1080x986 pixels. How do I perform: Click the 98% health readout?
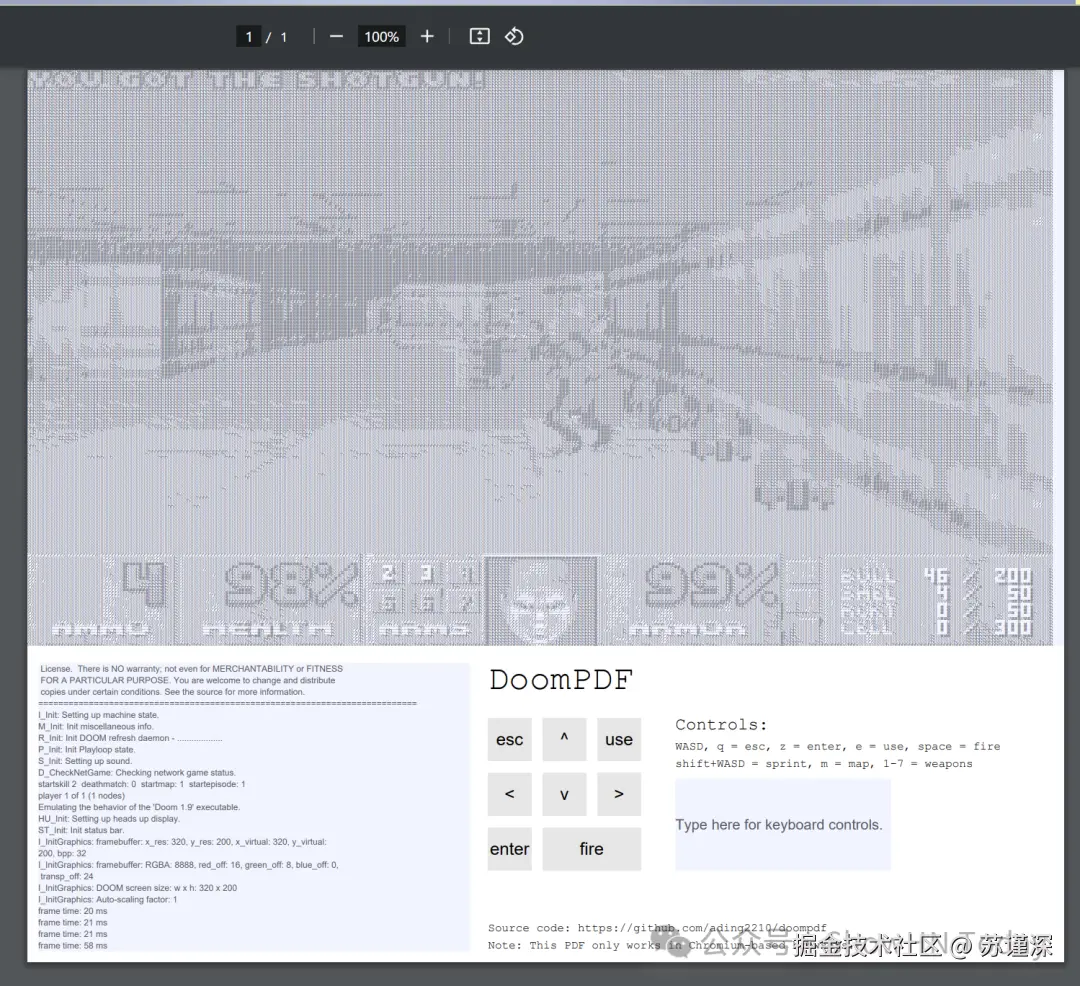pos(291,584)
